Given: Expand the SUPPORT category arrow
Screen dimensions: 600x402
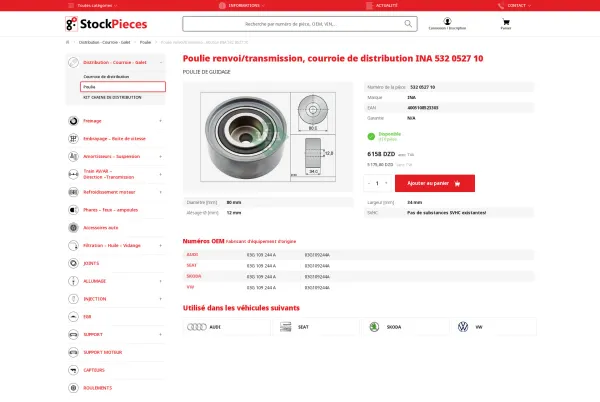Looking at the screenshot, I should (x=161, y=334).
